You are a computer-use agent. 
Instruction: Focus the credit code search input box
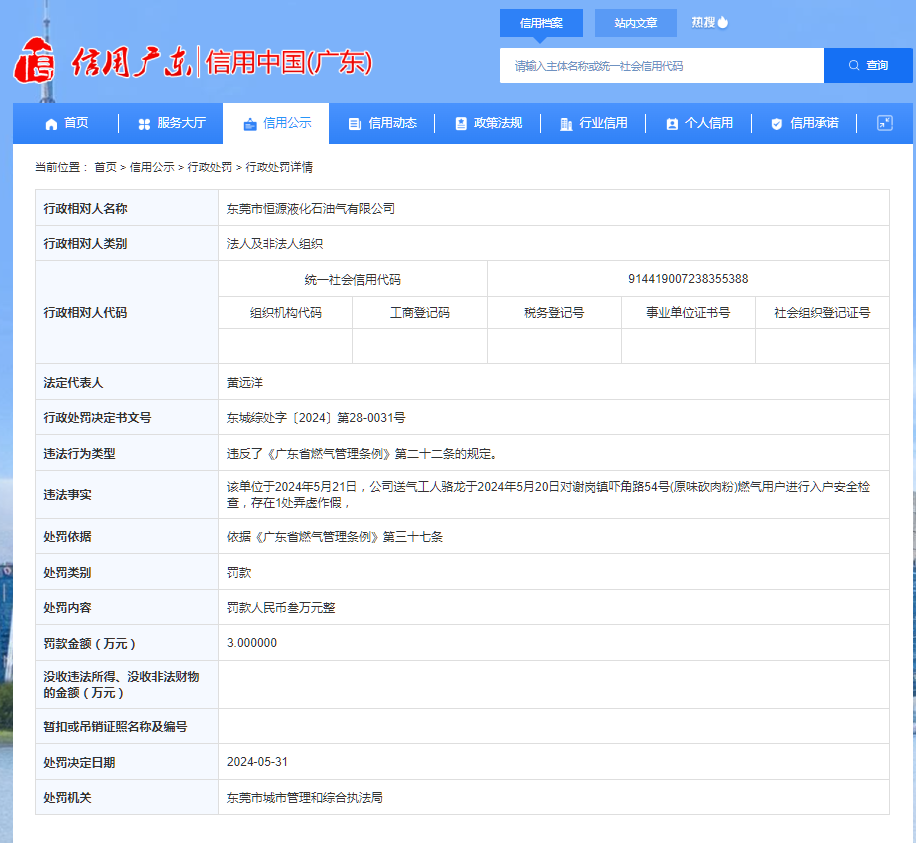661,66
